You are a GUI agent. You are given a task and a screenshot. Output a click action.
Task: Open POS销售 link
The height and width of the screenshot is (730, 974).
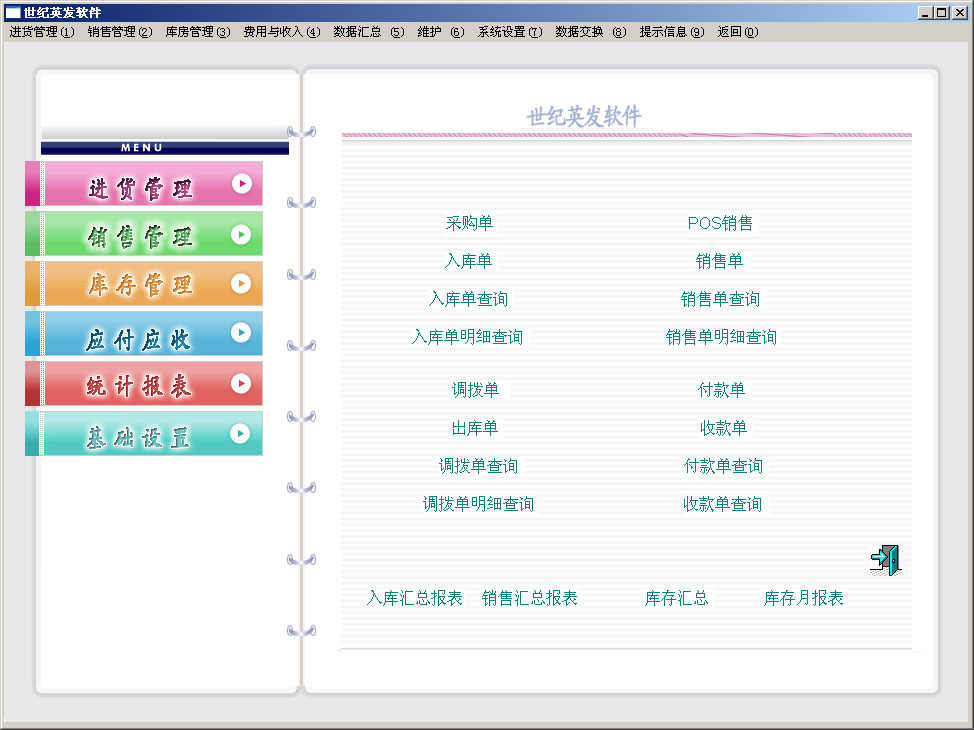pos(720,223)
